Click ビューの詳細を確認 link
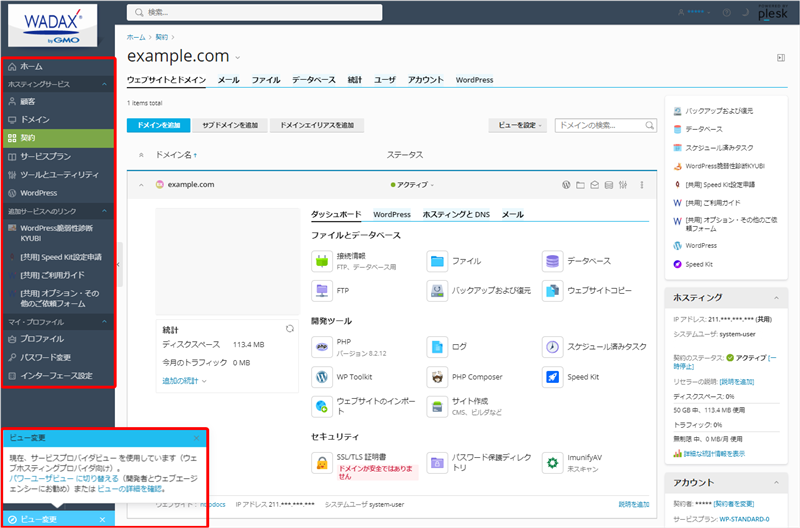Screen dimensions: 800x528 pyautogui.click(x=130, y=489)
